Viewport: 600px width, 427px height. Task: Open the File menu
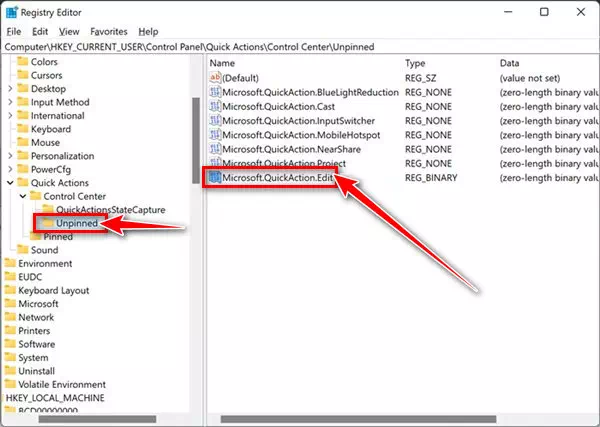point(14,32)
